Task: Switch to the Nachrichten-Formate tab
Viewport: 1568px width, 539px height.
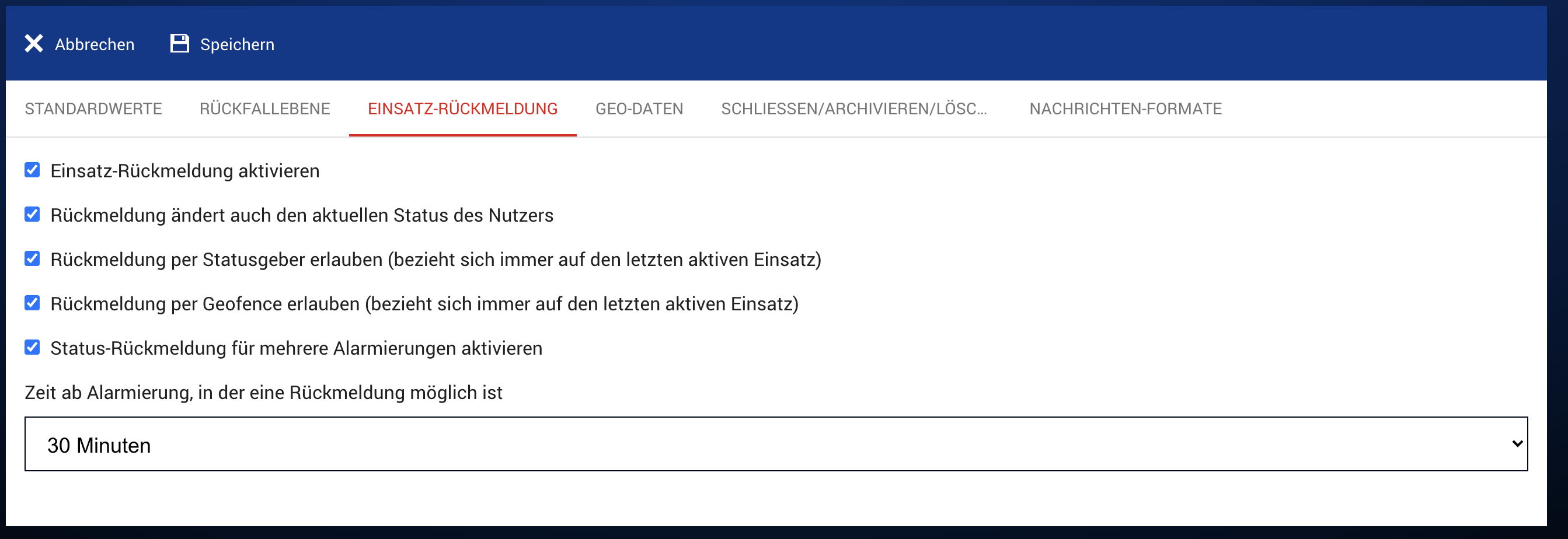Action: click(x=1125, y=109)
